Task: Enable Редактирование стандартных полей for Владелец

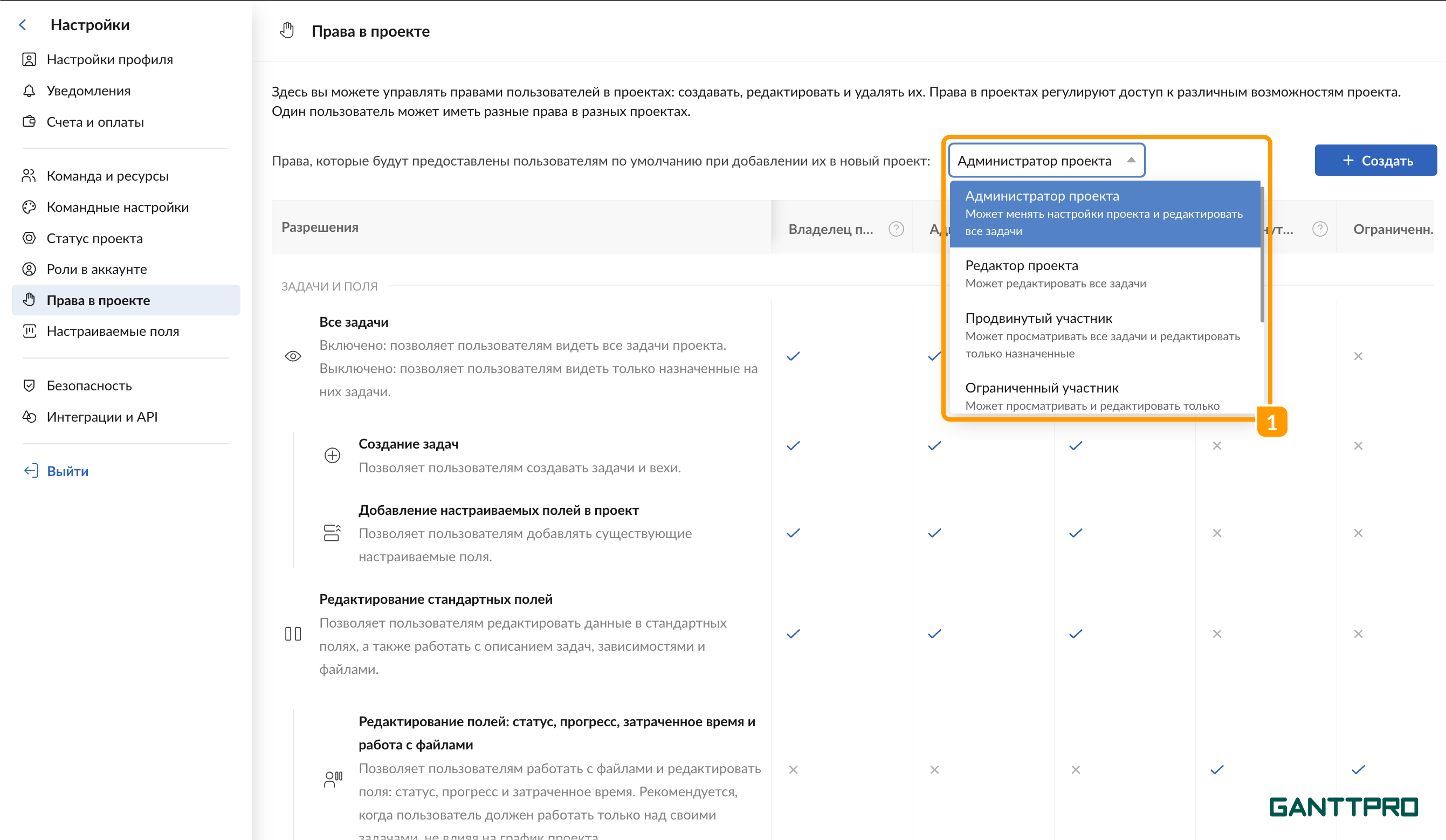Action: pyautogui.click(x=793, y=634)
